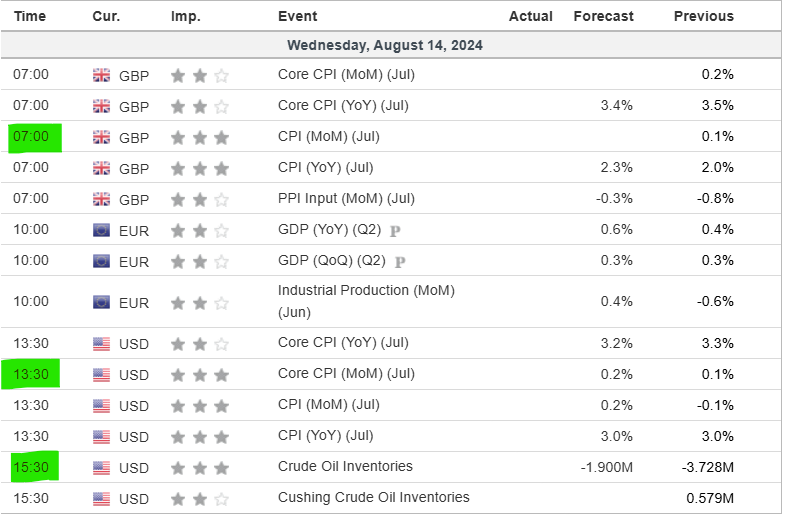788x520 pixels.
Task: Sort by the Time column header
Action: click(x=31, y=16)
